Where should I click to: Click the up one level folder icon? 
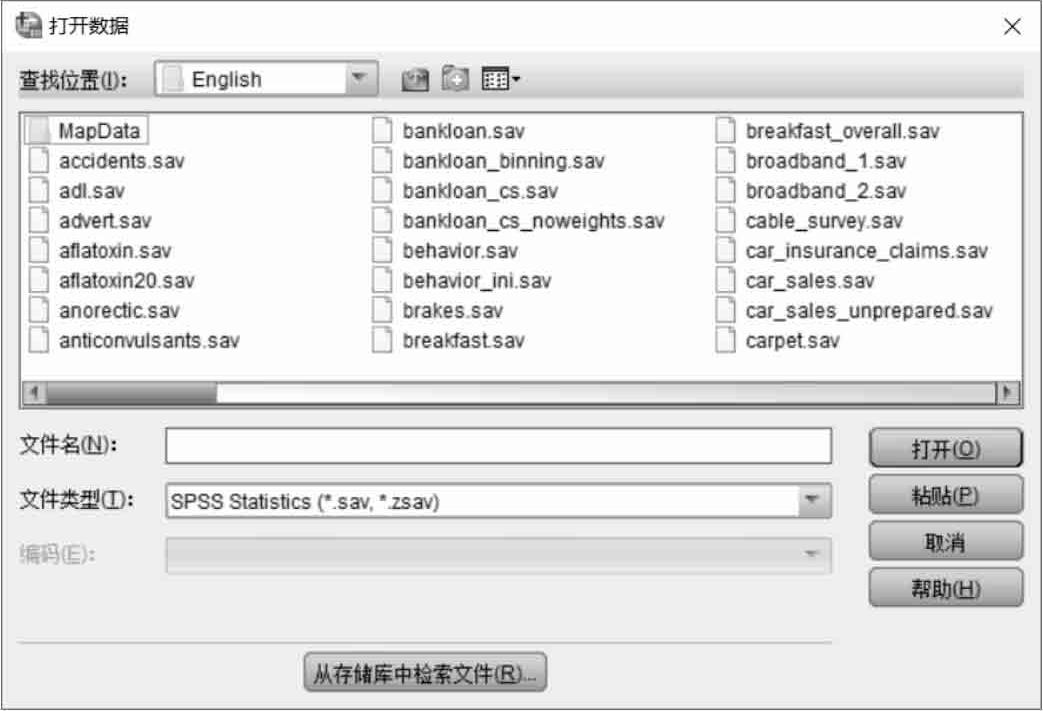(x=414, y=79)
